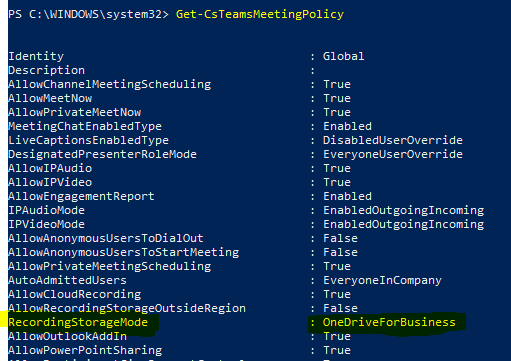The height and width of the screenshot is (361, 511).
Task: Select the Identity property name
Action: tap(36, 56)
